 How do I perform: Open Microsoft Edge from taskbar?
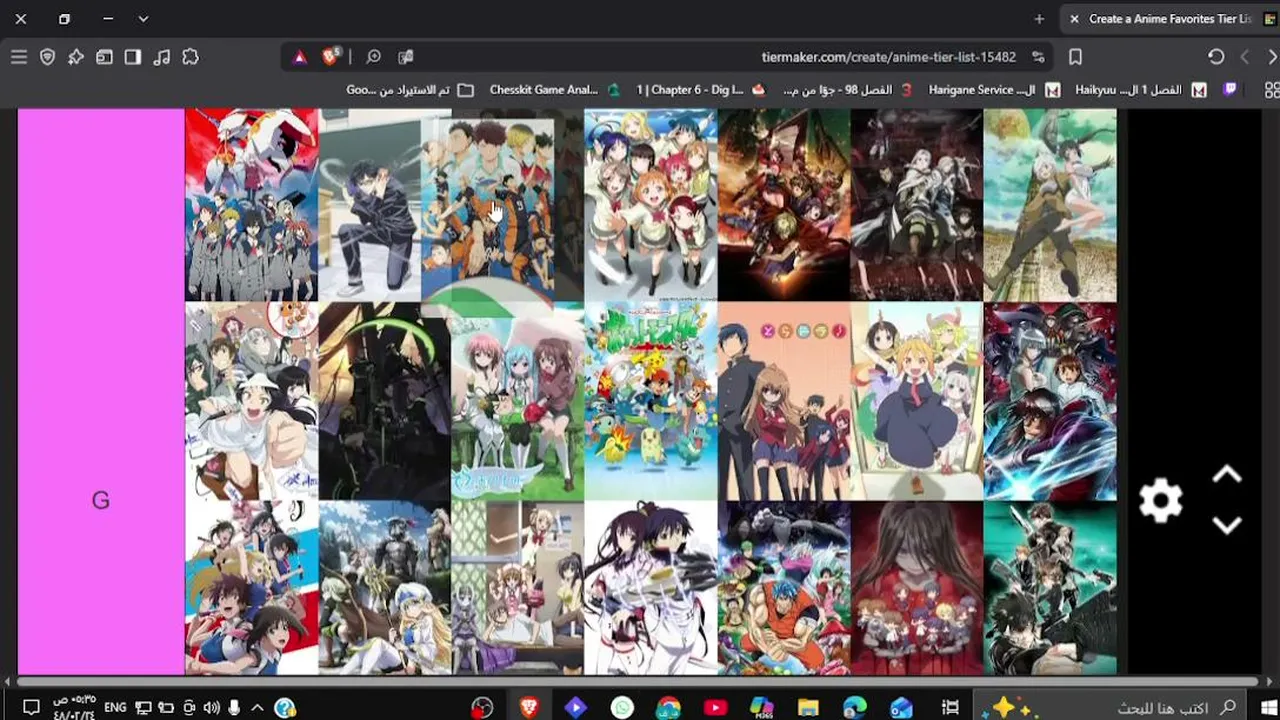click(x=855, y=708)
